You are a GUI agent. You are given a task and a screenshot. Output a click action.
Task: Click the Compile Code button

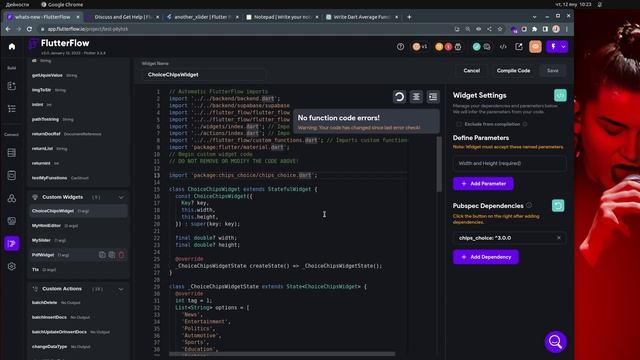[513, 71]
